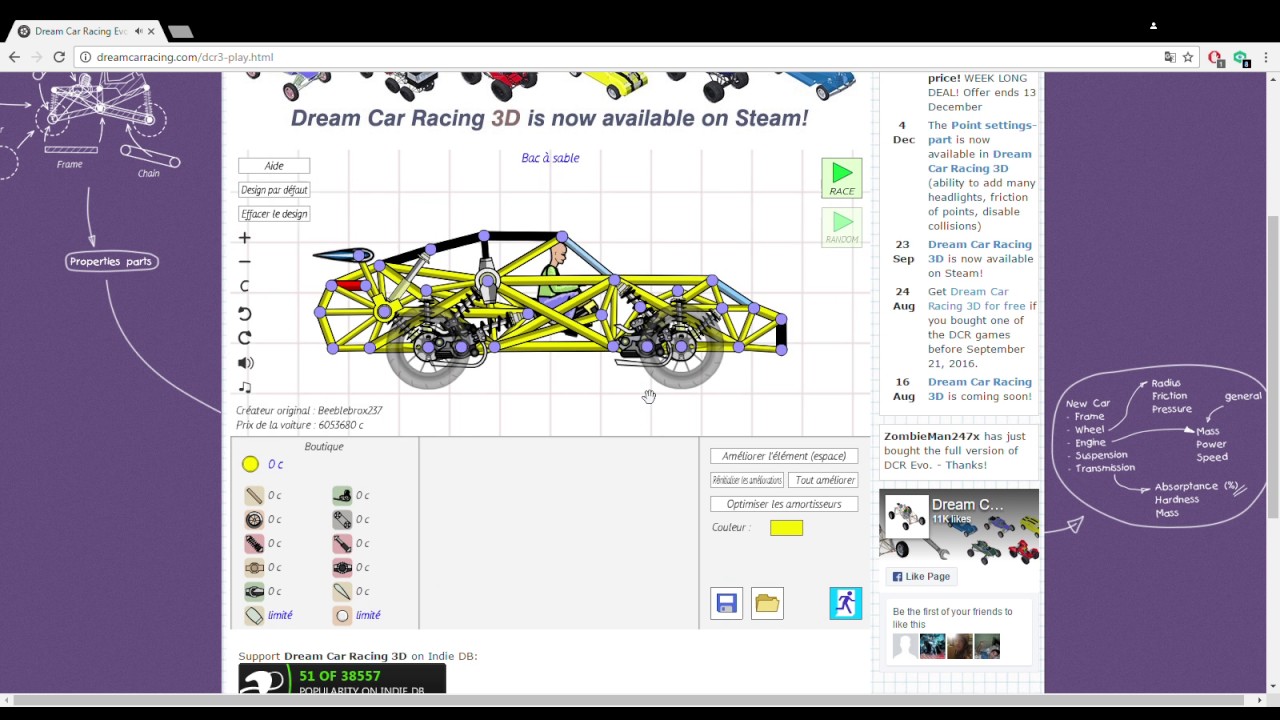Image resolution: width=1280 pixels, height=720 pixels.
Task: Close the Dream Car Racing Evo tab
Action: click(x=151, y=31)
